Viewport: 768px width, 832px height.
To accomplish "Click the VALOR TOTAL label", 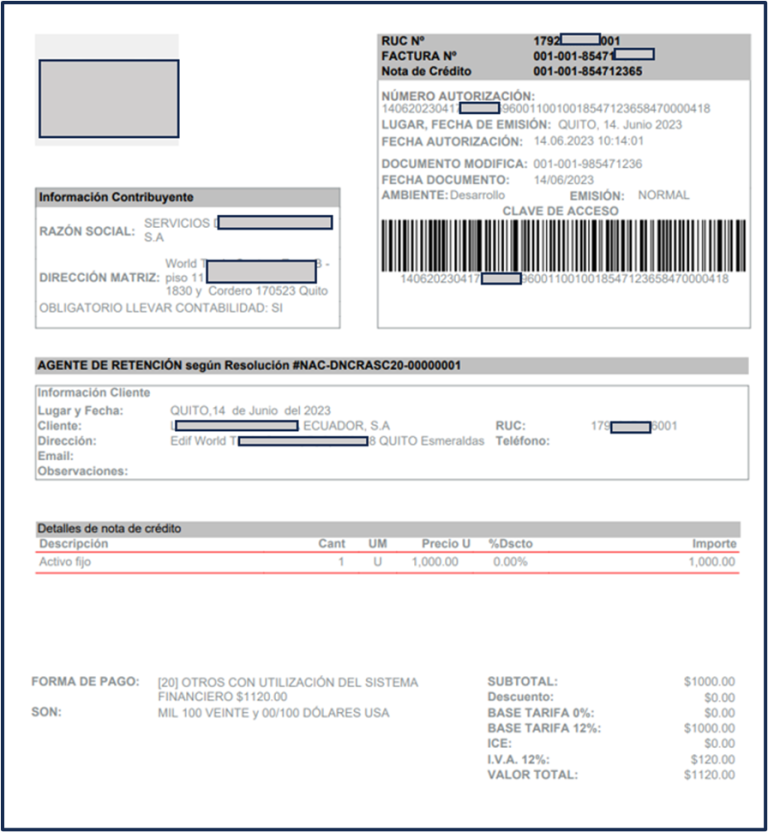I will [532, 774].
